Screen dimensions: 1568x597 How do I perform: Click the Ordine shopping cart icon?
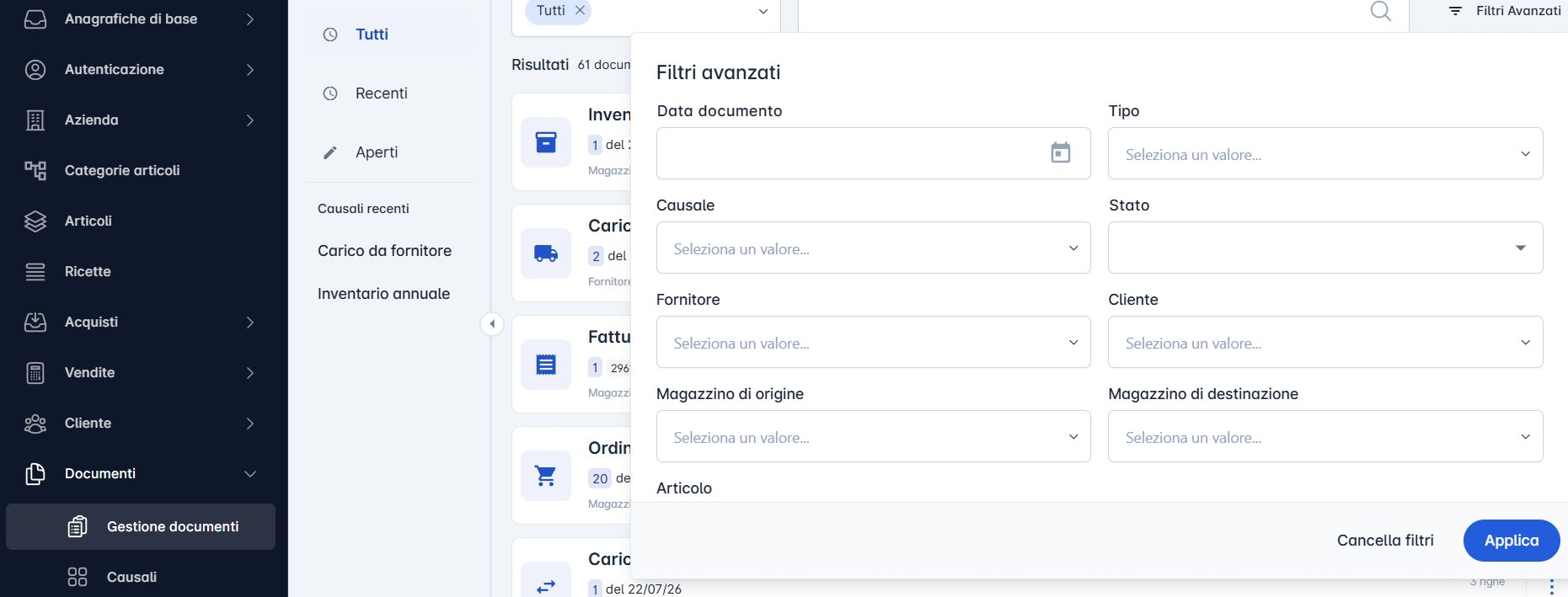pyautogui.click(x=546, y=476)
